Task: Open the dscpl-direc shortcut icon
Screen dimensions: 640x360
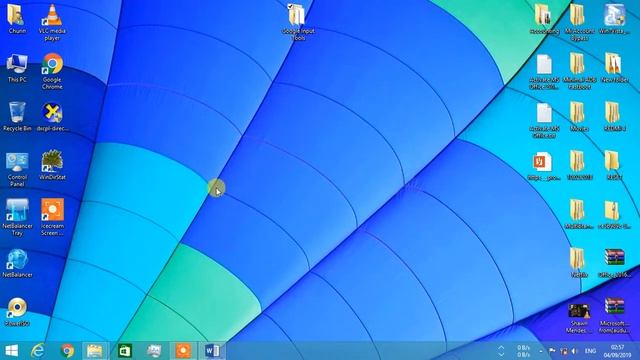Action: point(52,113)
